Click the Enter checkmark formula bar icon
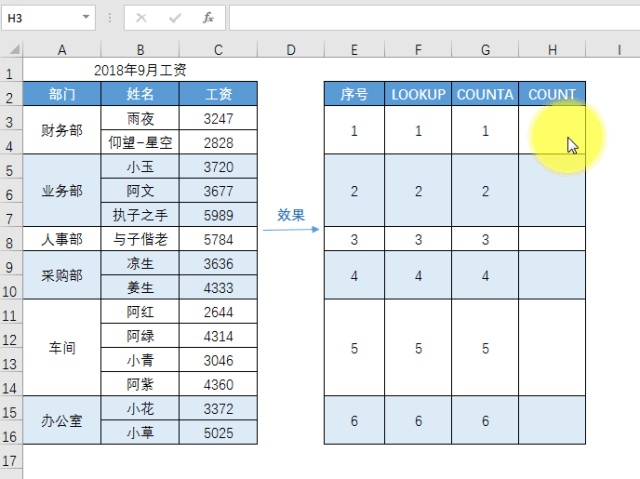This screenshot has width=640, height=479. coord(175,18)
